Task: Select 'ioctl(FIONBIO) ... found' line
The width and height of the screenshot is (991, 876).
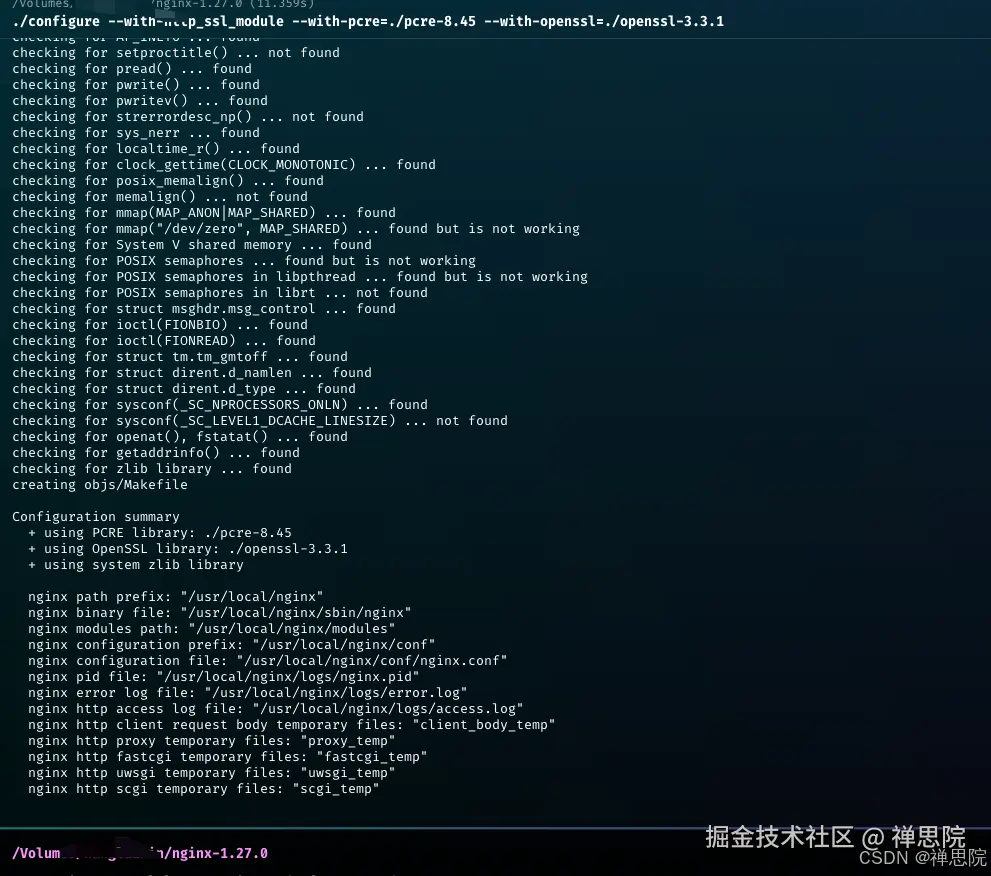Action: (x=160, y=325)
